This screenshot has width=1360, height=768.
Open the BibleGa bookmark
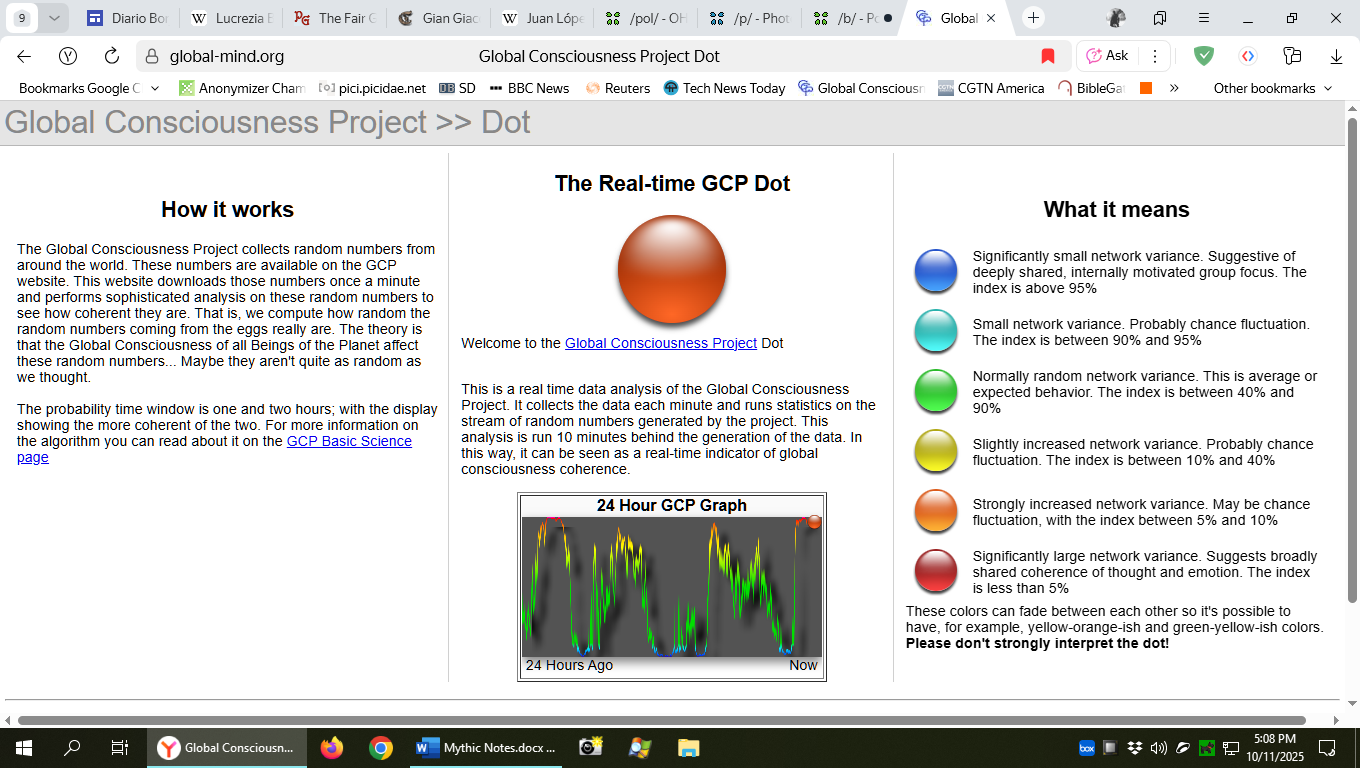click(1091, 88)
